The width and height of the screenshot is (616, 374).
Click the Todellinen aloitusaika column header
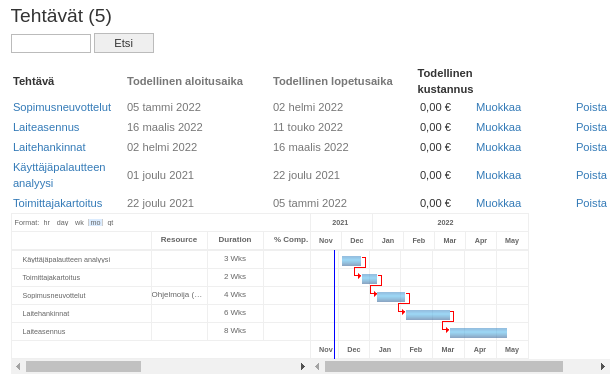pyautogui.click(x=185, y=81)
